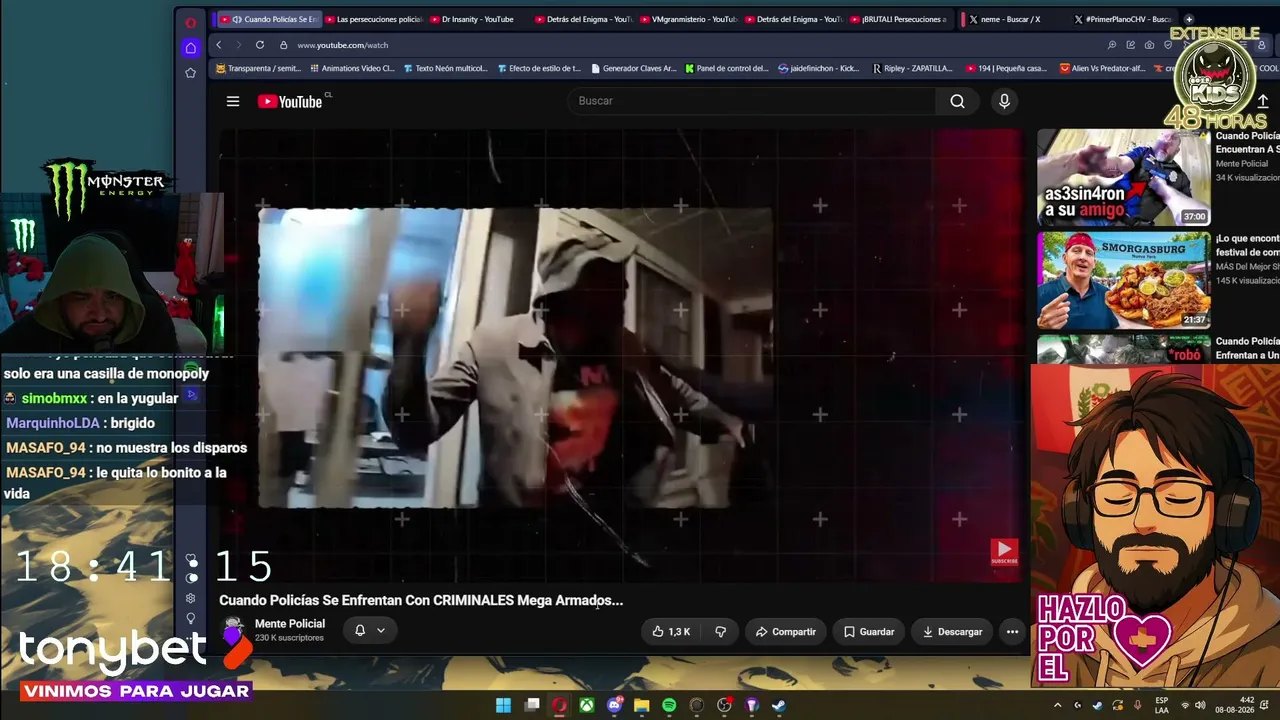Click the YouTube search magnifier button

tap(957, 101)
